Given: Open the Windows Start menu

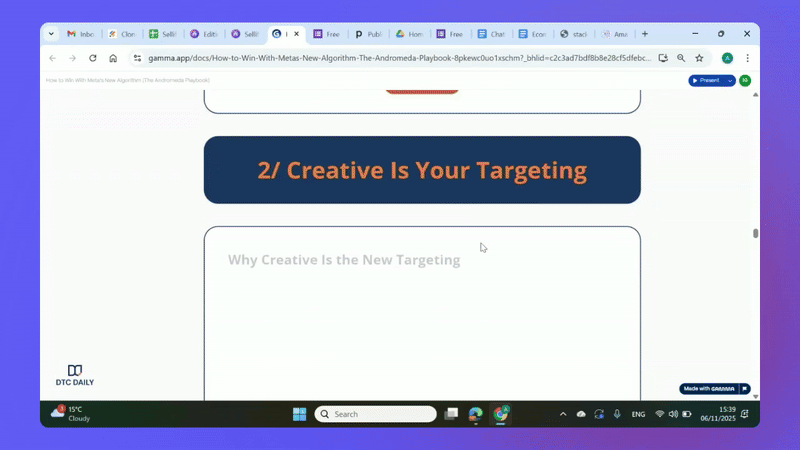Looking at the screenshot, I should (x=299, y=414).
